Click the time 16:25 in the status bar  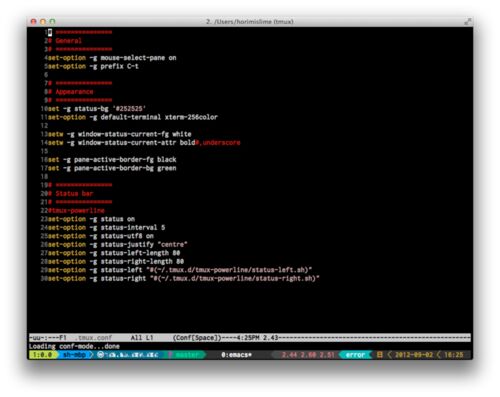[453, 355]
